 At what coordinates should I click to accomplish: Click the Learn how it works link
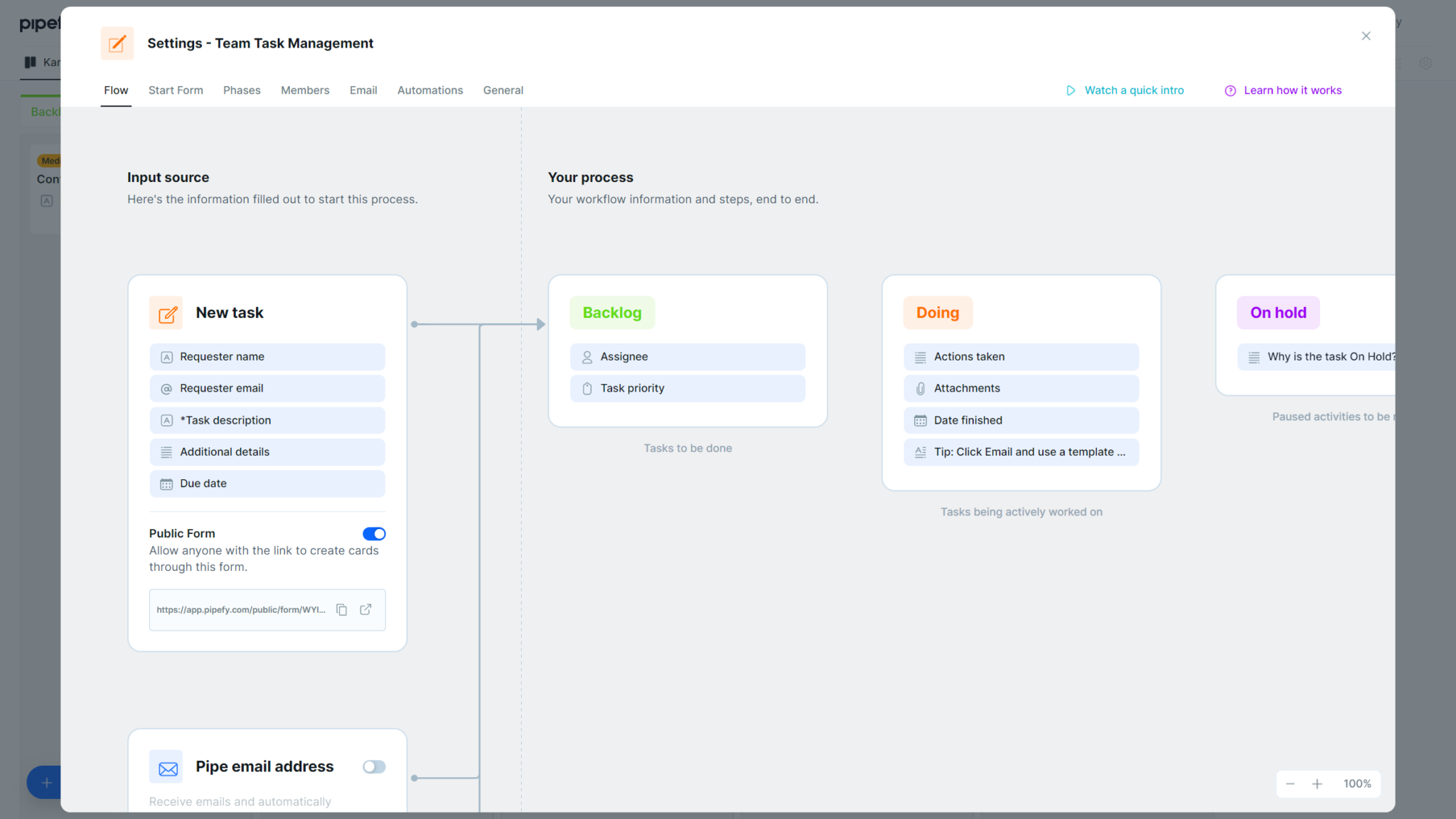tap(1292, 90)
